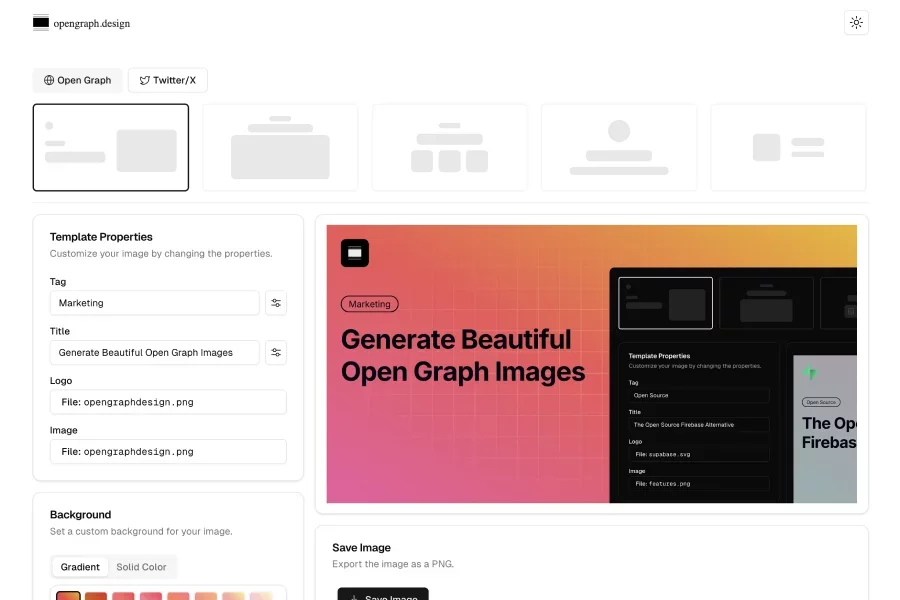Choose the template with three grid blocks
This screenshot has width=900, height=600.
click(449, 146)
